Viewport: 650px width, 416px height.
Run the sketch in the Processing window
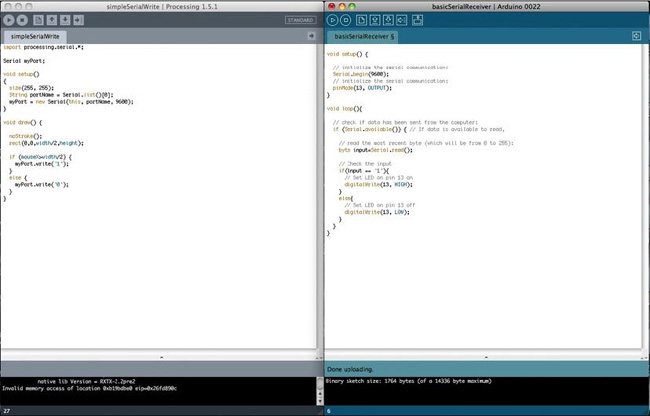point(9,20)
